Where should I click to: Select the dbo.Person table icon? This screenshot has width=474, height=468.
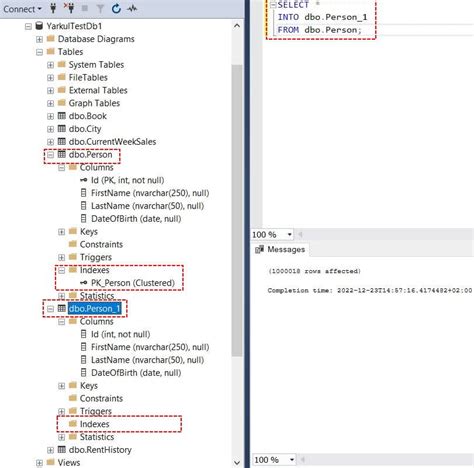[x=62, y=154]
